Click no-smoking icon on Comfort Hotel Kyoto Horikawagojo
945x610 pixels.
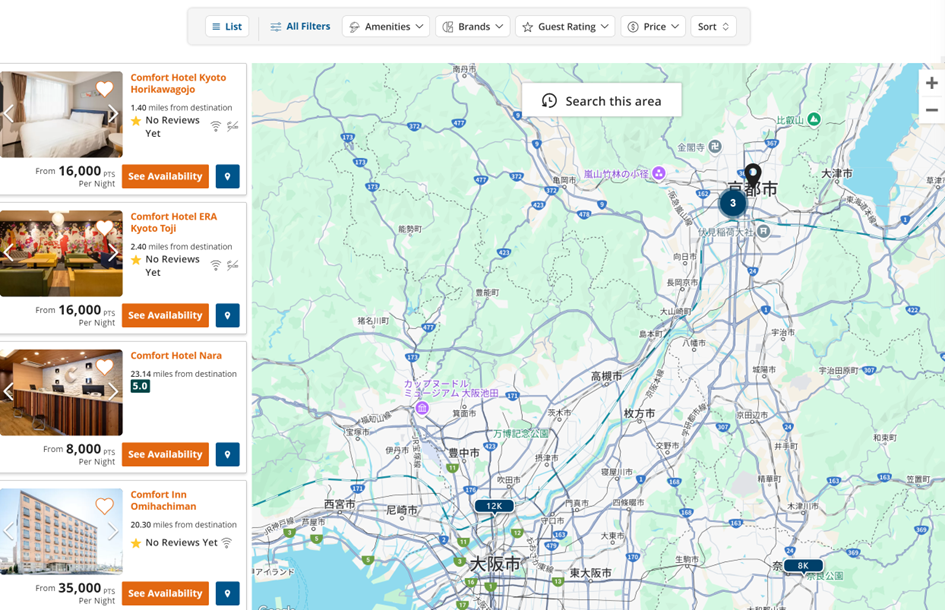[233, 126]
